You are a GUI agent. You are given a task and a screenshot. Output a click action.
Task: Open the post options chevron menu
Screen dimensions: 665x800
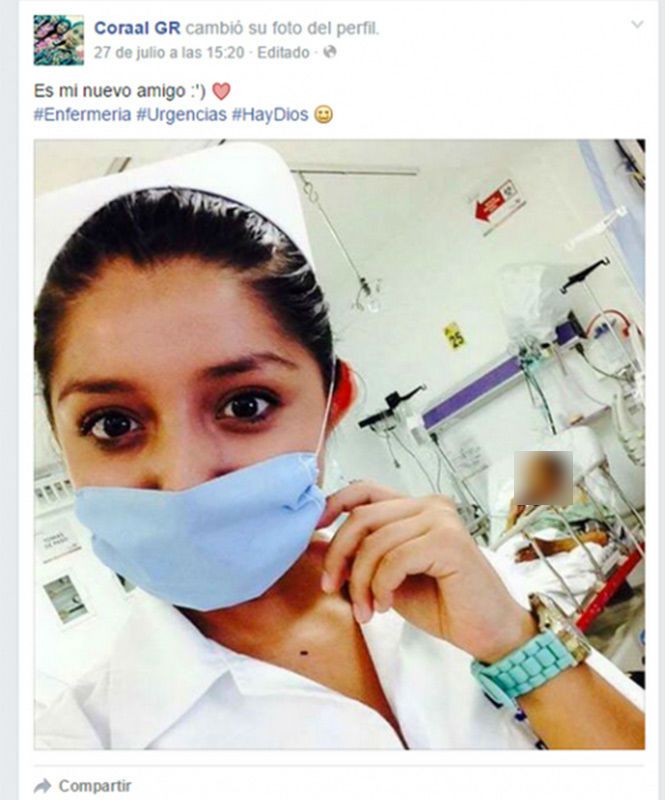pos(637,24)
